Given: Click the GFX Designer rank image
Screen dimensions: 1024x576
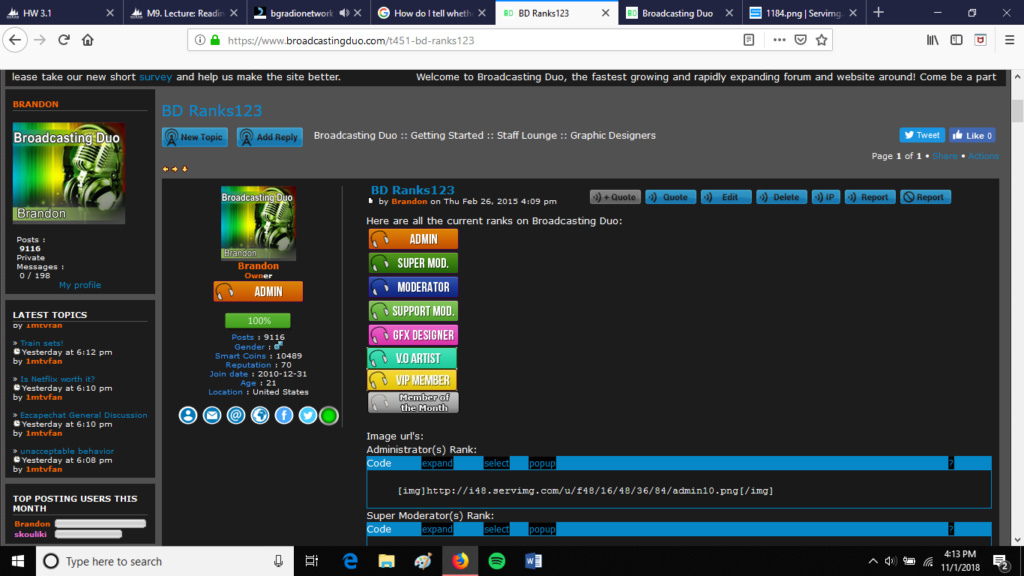Looking at the screenshot, I should [x=413, y=335].
